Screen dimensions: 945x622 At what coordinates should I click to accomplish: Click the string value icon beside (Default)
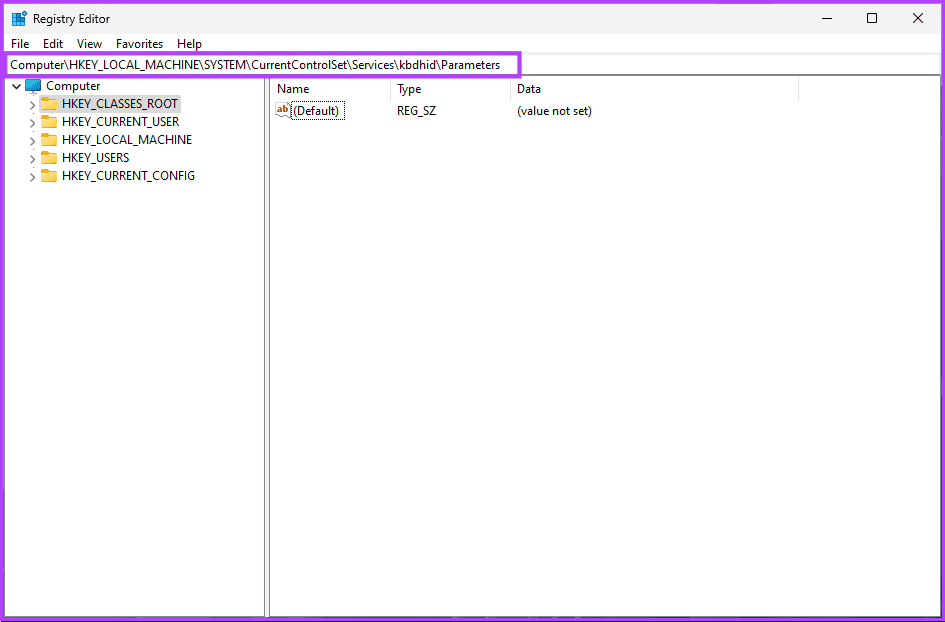click(282, 110)
